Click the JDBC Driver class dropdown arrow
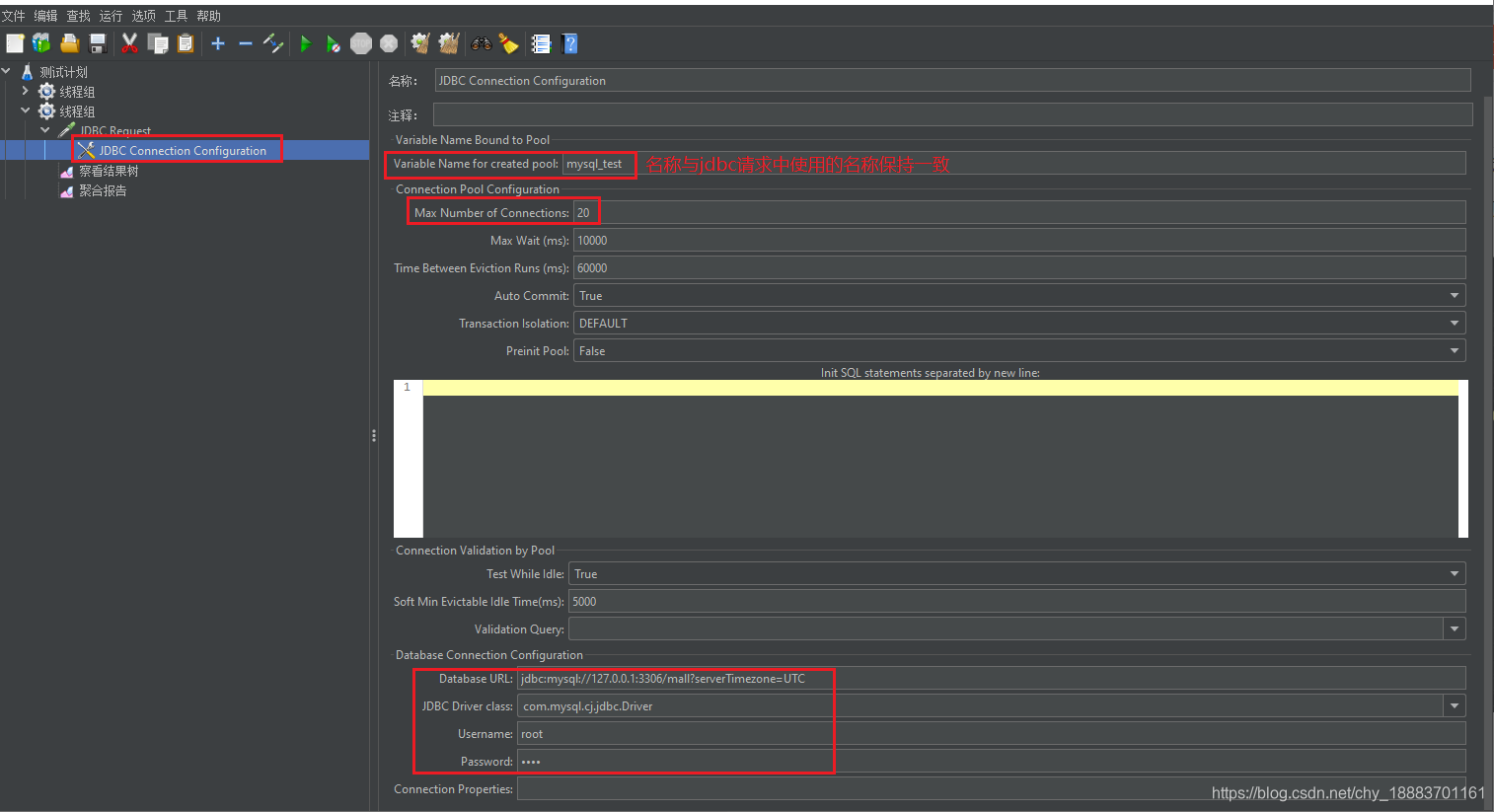This screenshot has height=812, width=1494. point(1455,705)
